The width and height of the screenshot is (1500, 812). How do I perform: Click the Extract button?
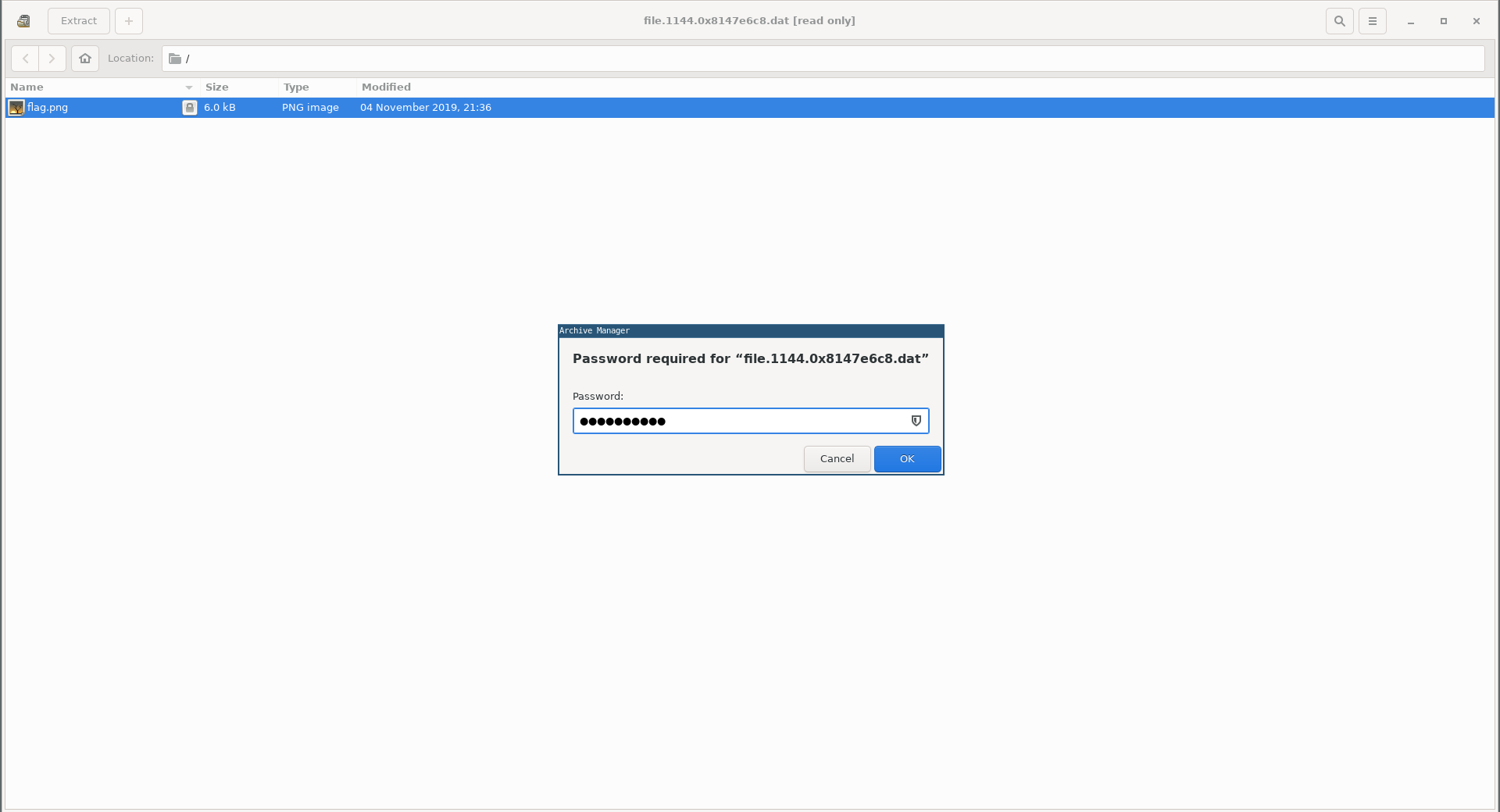[79, 21]
